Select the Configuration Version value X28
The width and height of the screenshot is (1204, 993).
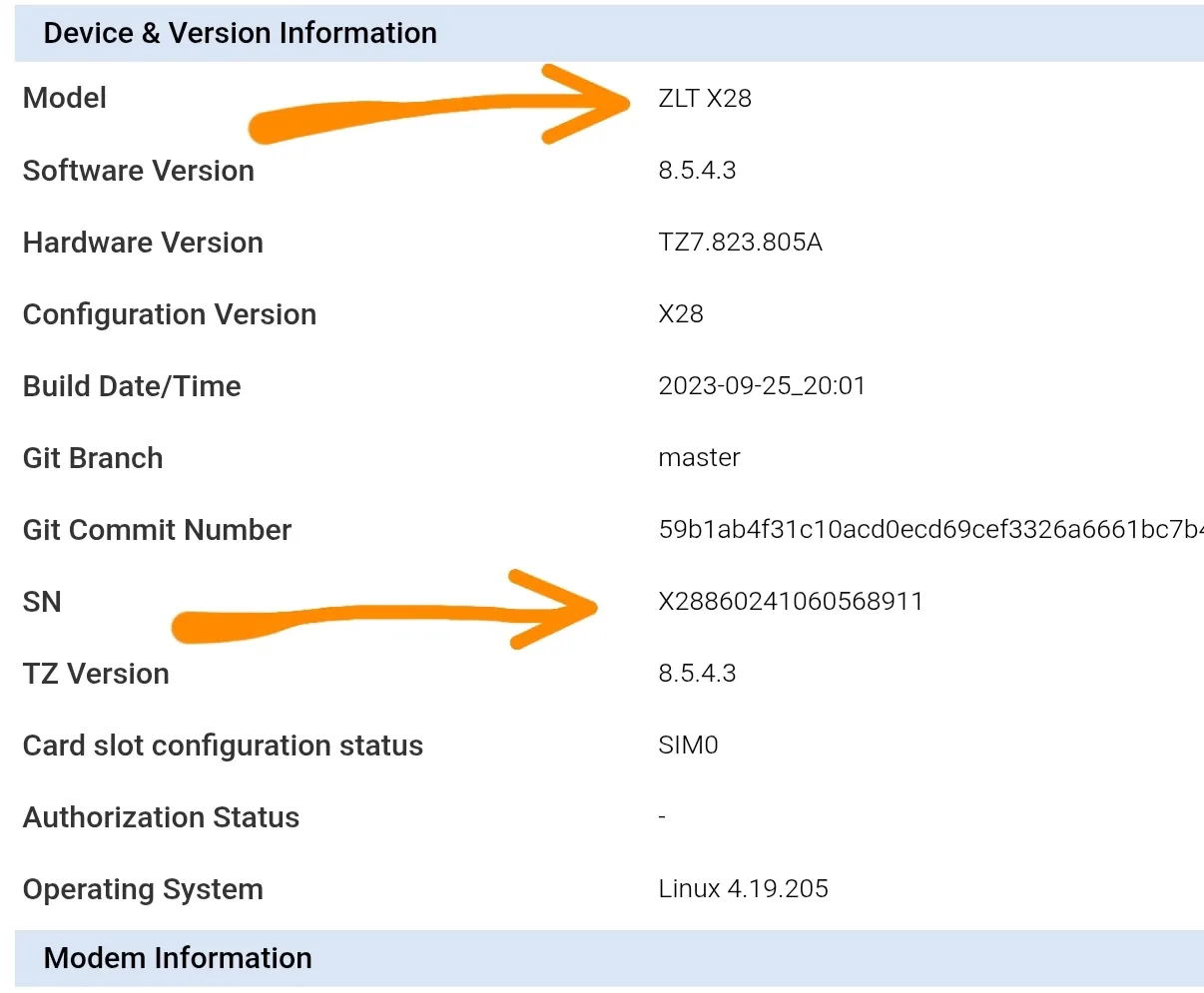[681, 314]
